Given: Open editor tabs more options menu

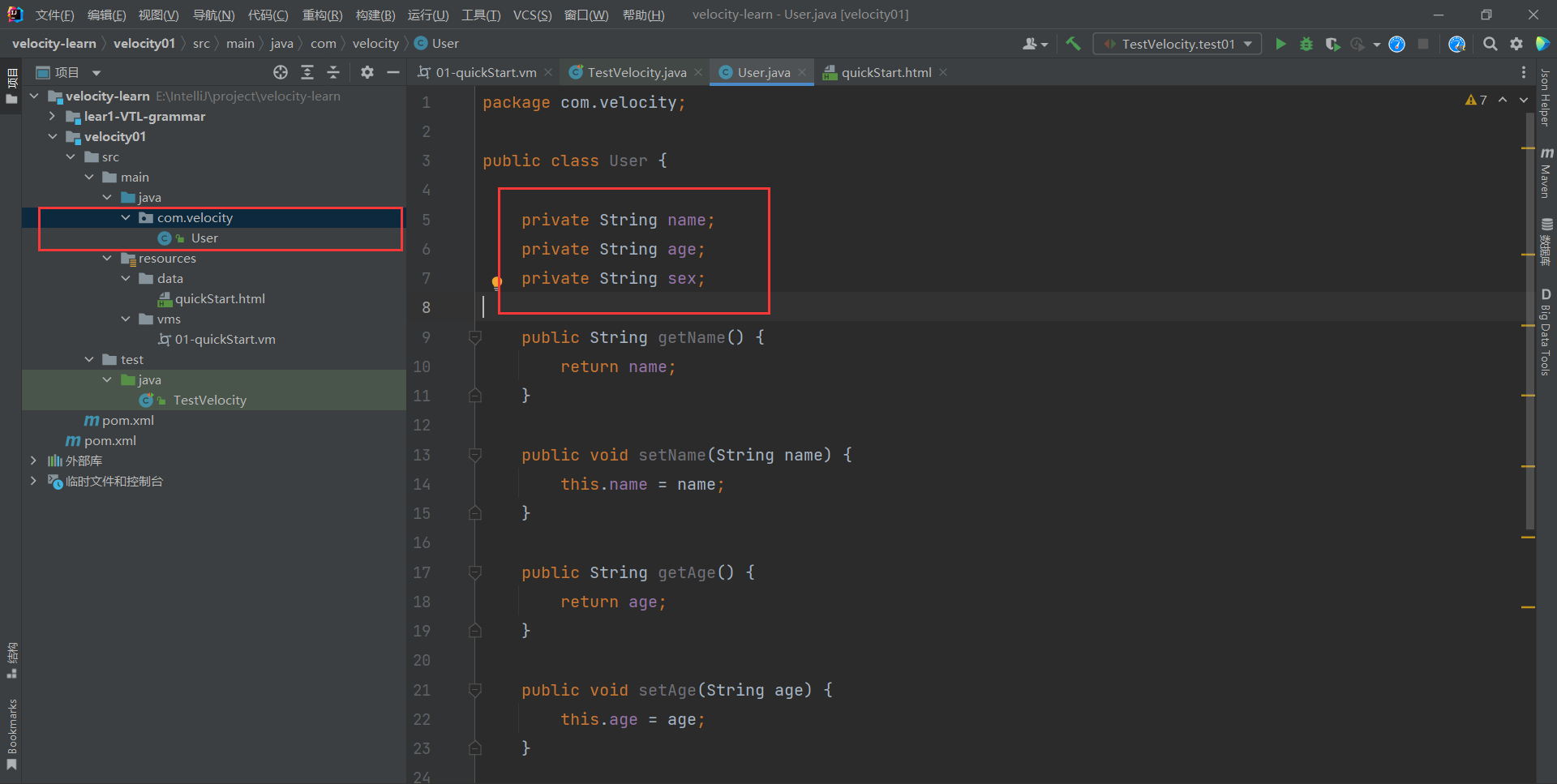Looking at the screenshot, I should tap(1524, 72).
